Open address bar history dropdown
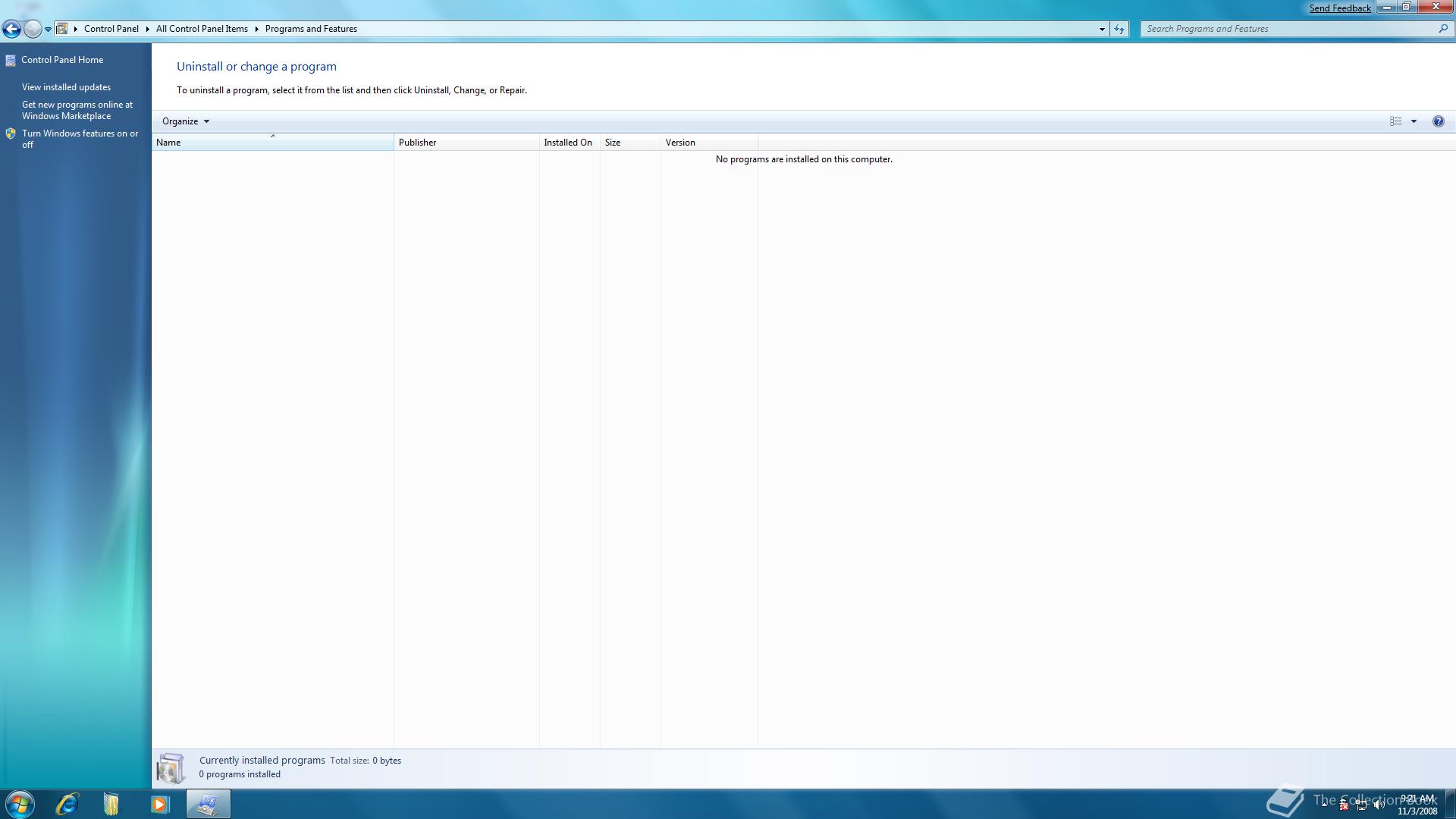The image size is (1456, 819). point(1102,29)
